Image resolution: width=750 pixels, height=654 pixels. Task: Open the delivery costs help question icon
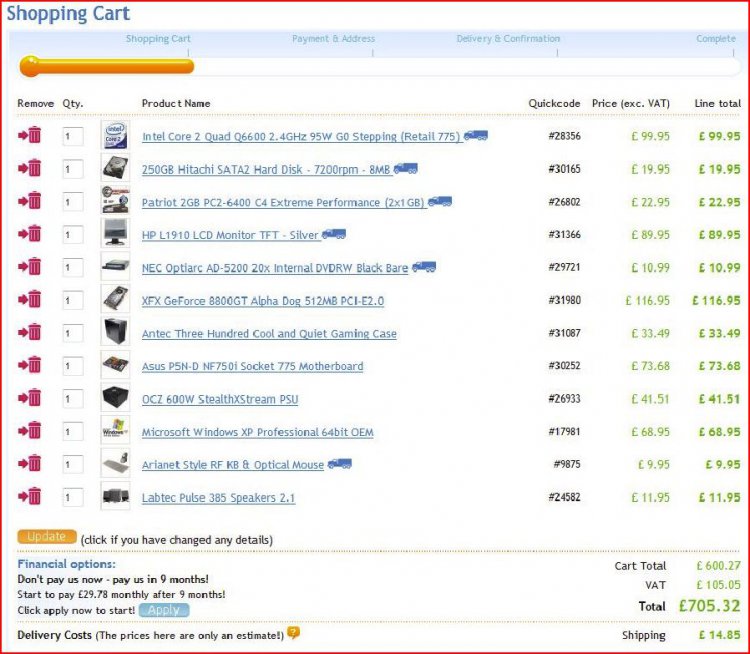coord(293,633)
